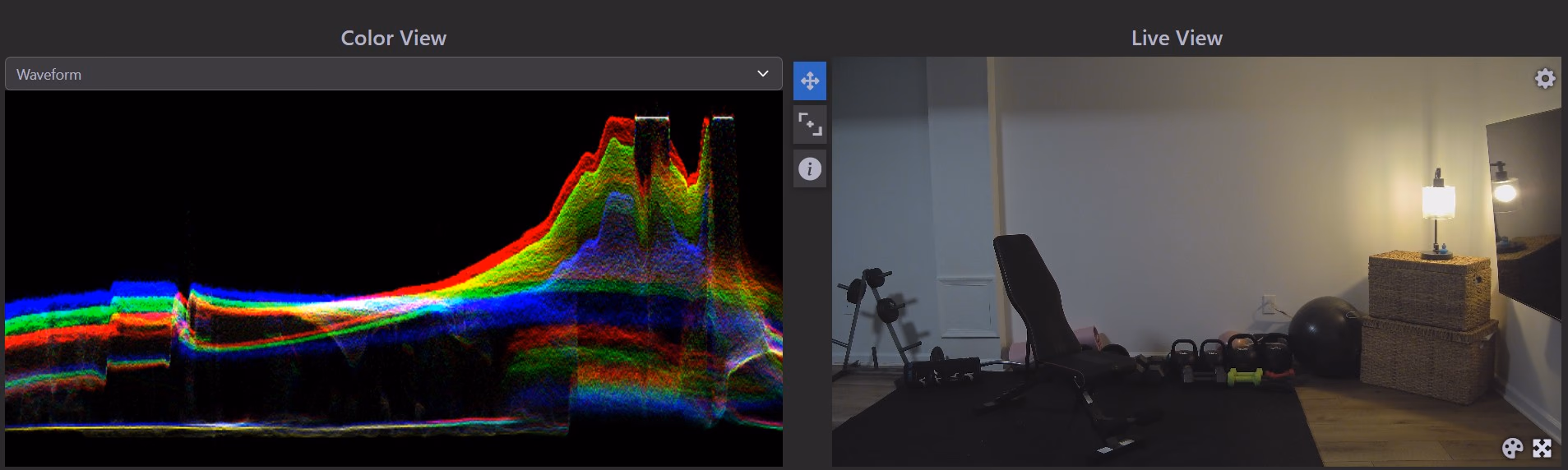The width and height of the screenshot is (1568, 470).
Task: Click the color palette icon in Live View
Action: point(1512,448)
